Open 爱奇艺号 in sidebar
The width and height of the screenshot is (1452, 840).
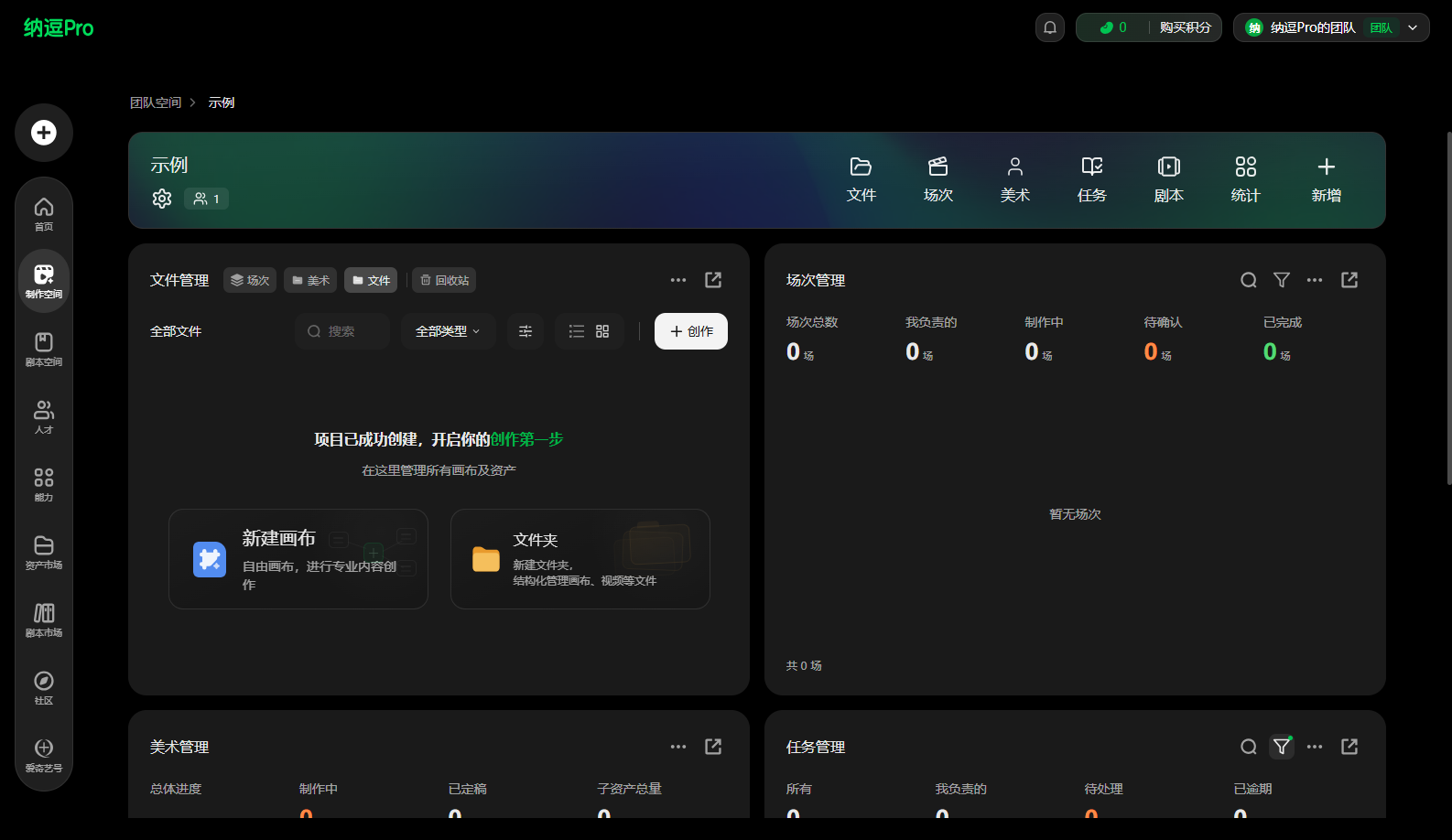point(44,756)
